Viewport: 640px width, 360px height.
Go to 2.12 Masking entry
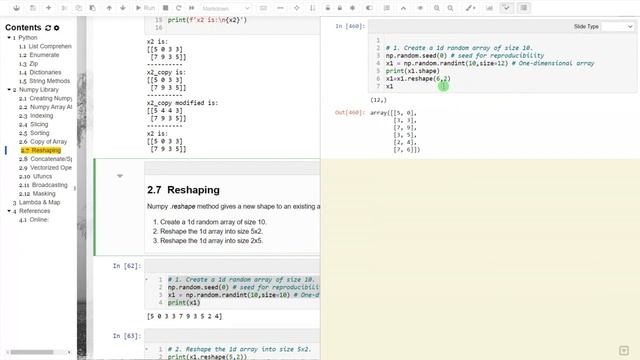[37, 193]
